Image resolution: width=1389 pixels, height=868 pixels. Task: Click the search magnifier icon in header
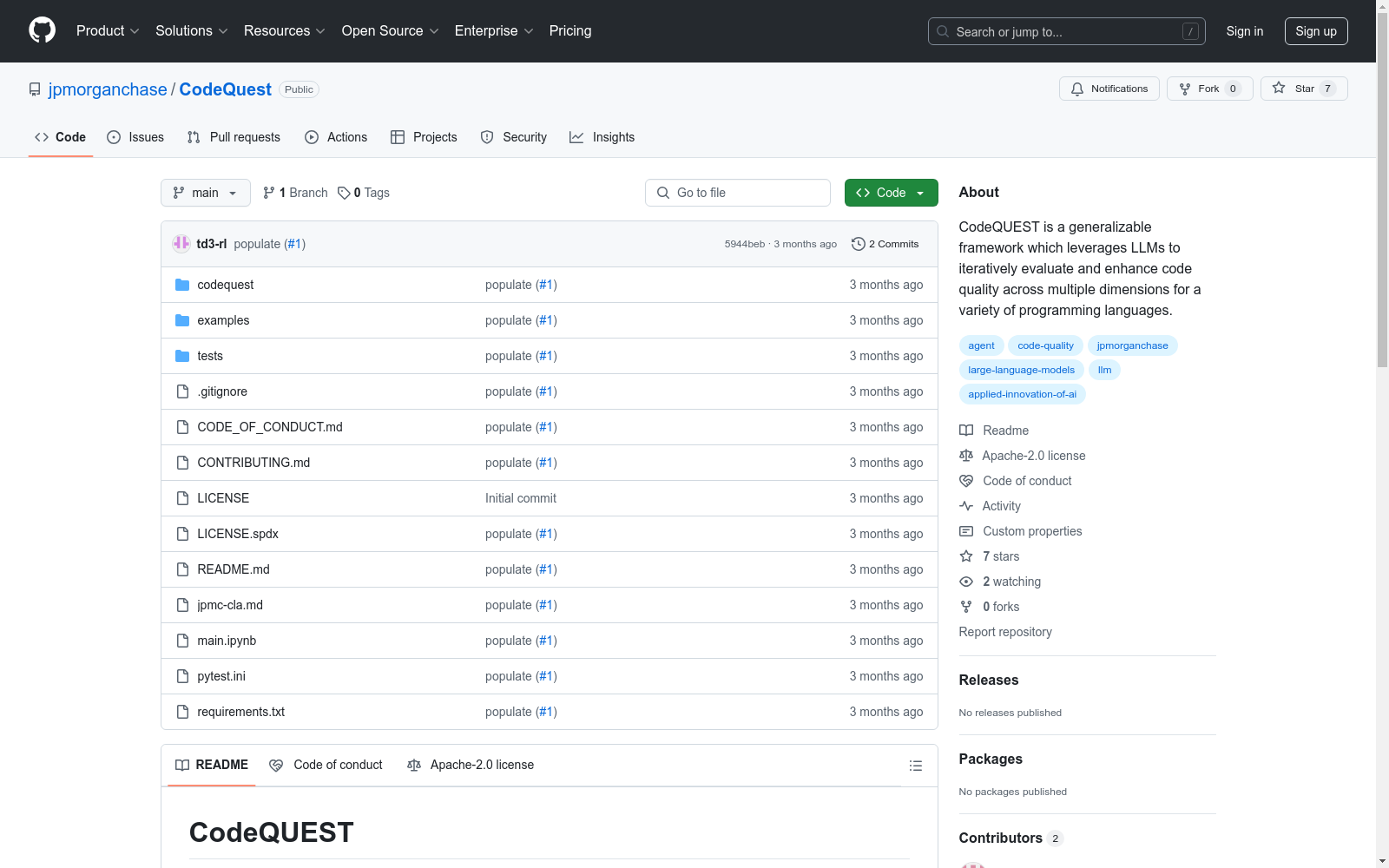click(x=943, y=31)
